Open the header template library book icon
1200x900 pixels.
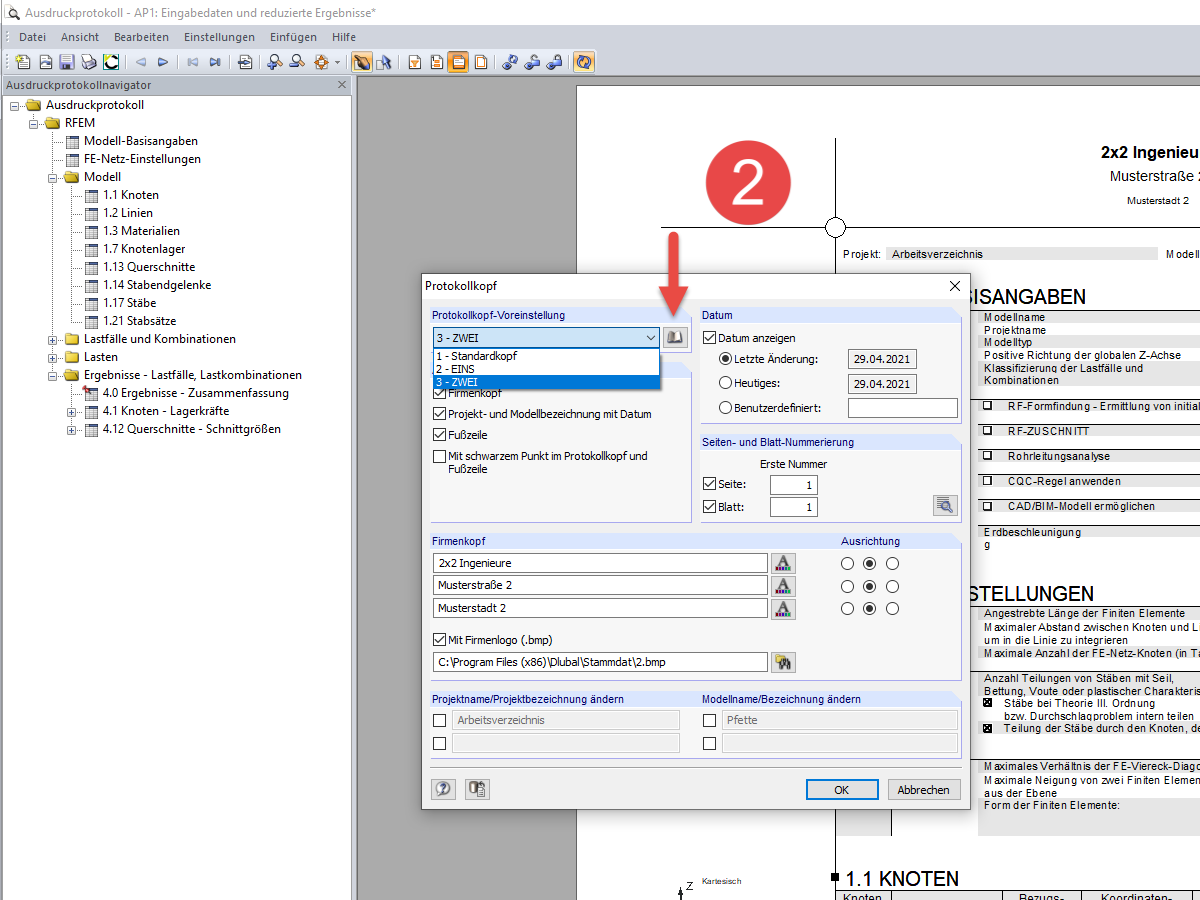676,338
